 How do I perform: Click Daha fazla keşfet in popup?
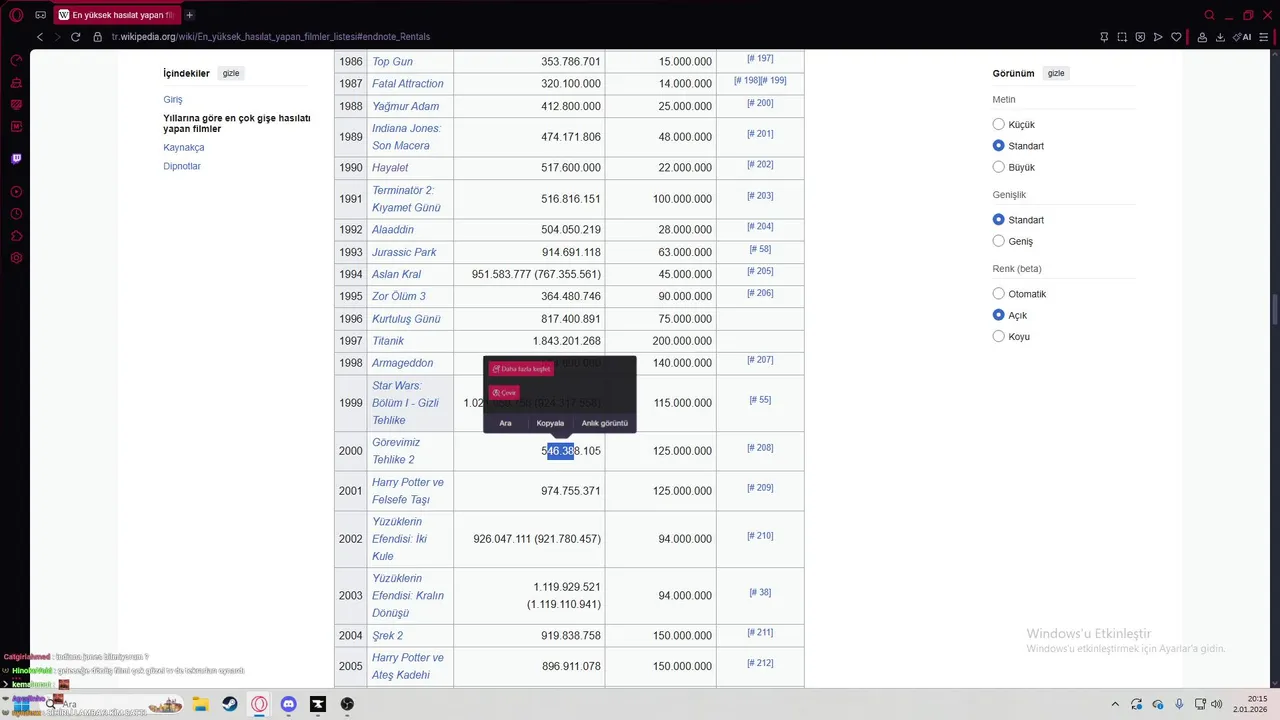pos(521,369)
